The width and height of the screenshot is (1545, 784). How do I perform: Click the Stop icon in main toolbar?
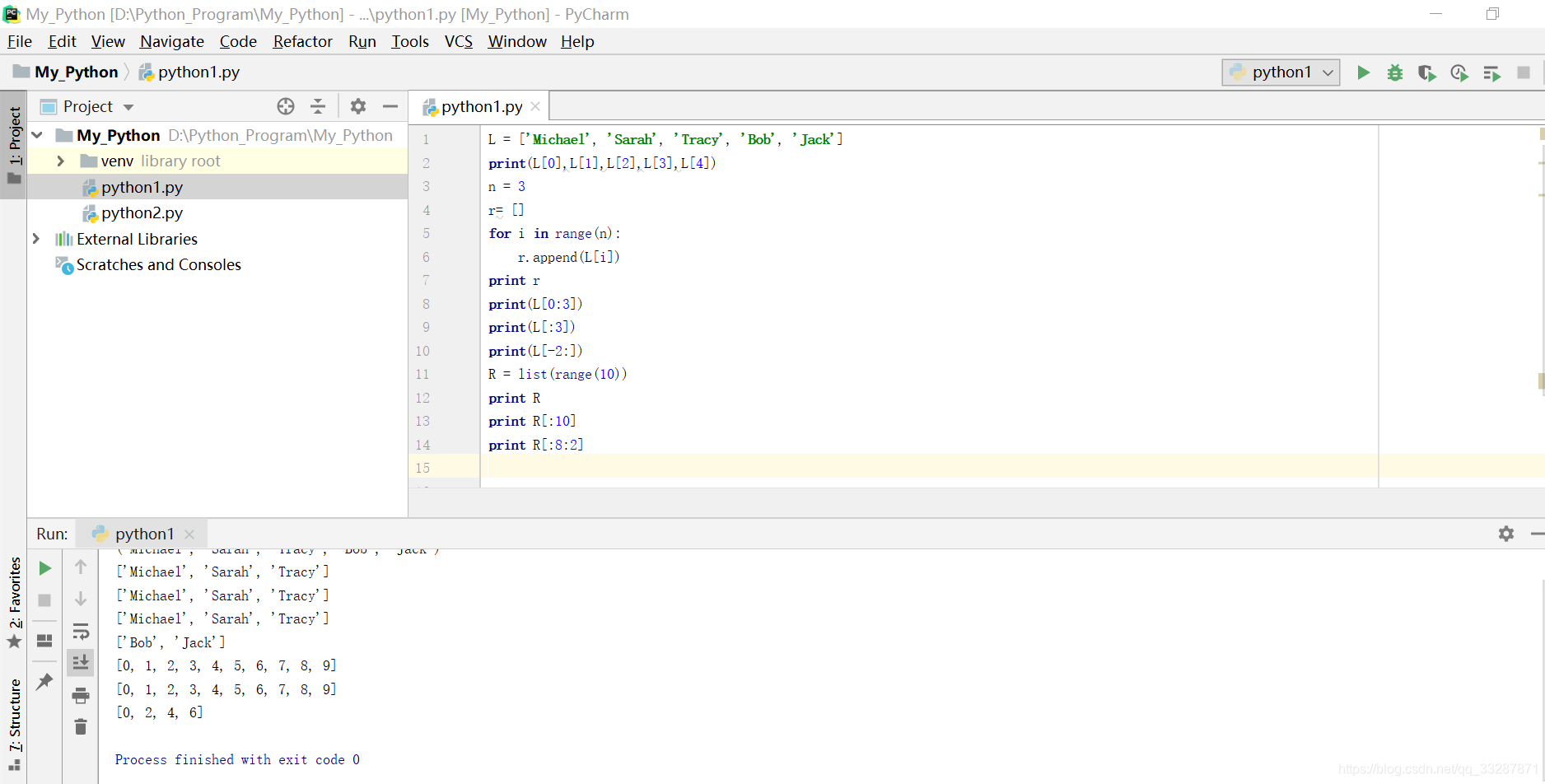(x=1524, y=72)
